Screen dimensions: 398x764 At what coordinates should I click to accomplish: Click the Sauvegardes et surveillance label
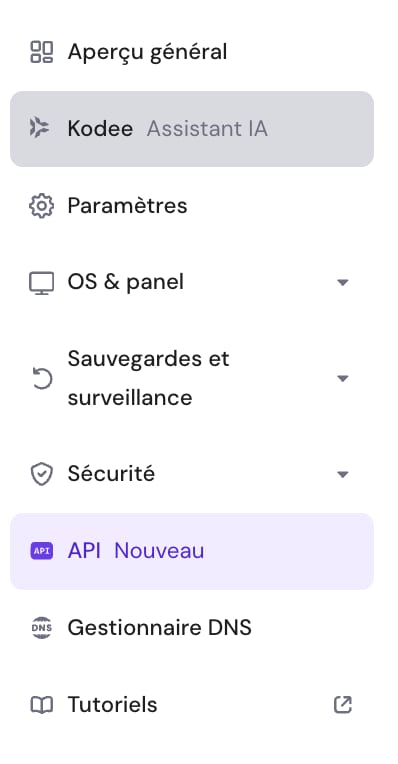click(x=148, y=379)
